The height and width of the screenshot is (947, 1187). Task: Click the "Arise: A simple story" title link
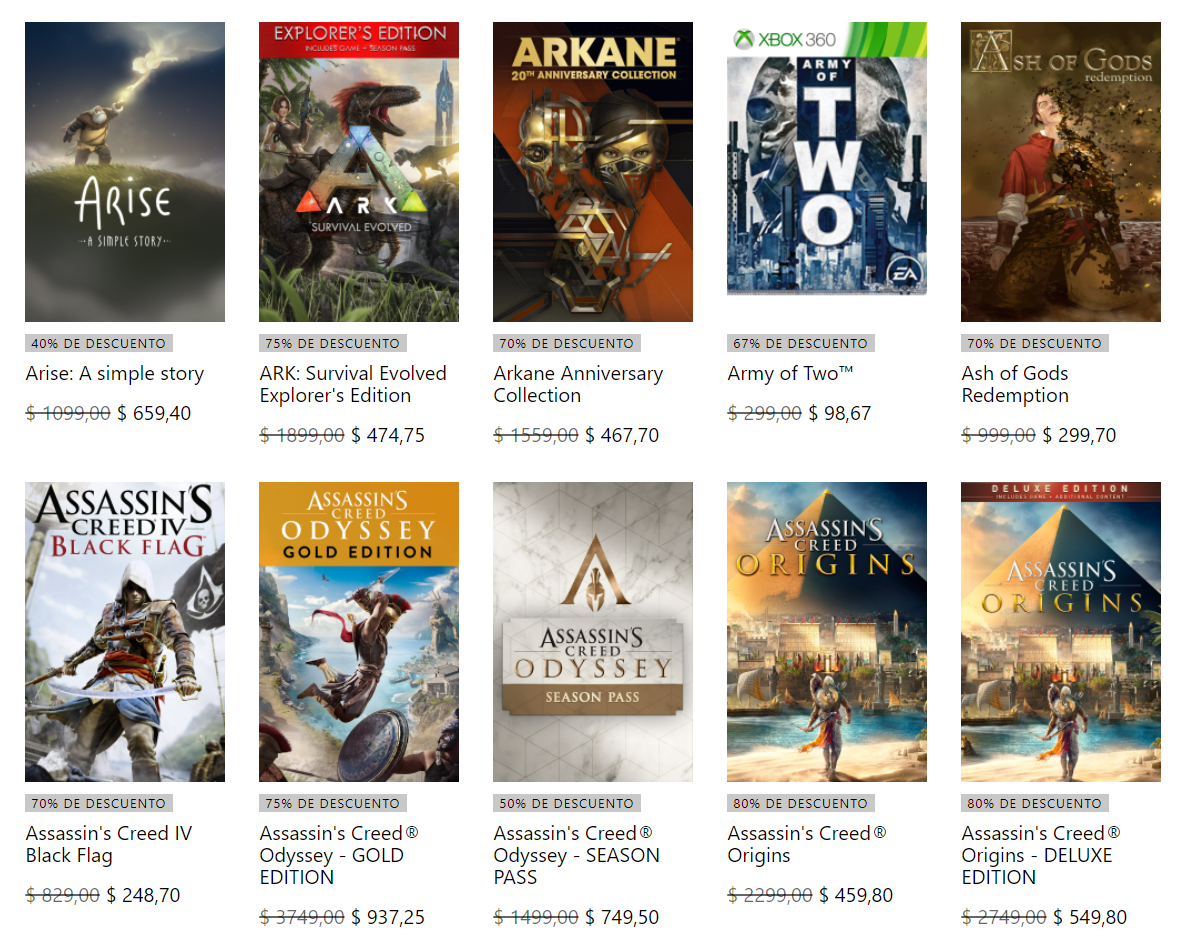(x=115, y=374)
